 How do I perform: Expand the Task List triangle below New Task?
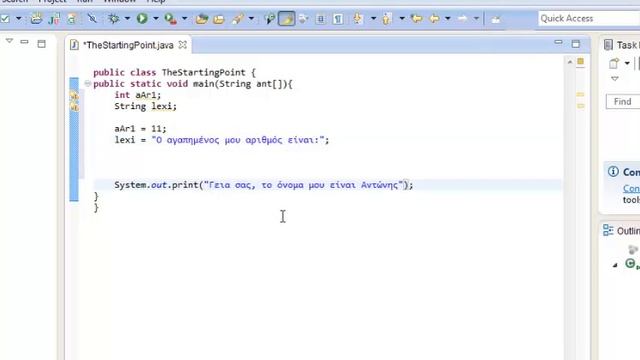[615, 78]
